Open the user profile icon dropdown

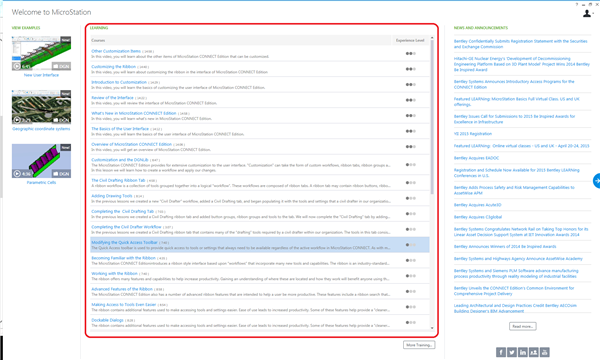(x=588, y=14)
